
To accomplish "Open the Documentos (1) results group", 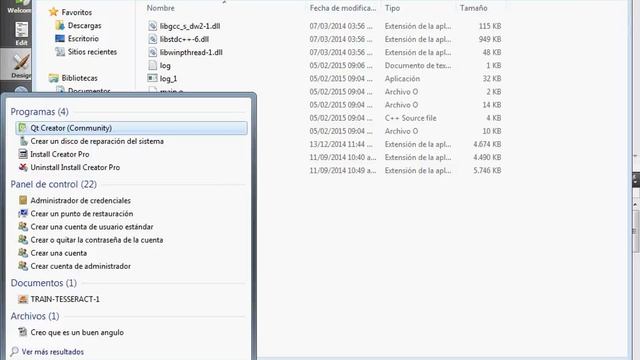I will tap(44, 283).
